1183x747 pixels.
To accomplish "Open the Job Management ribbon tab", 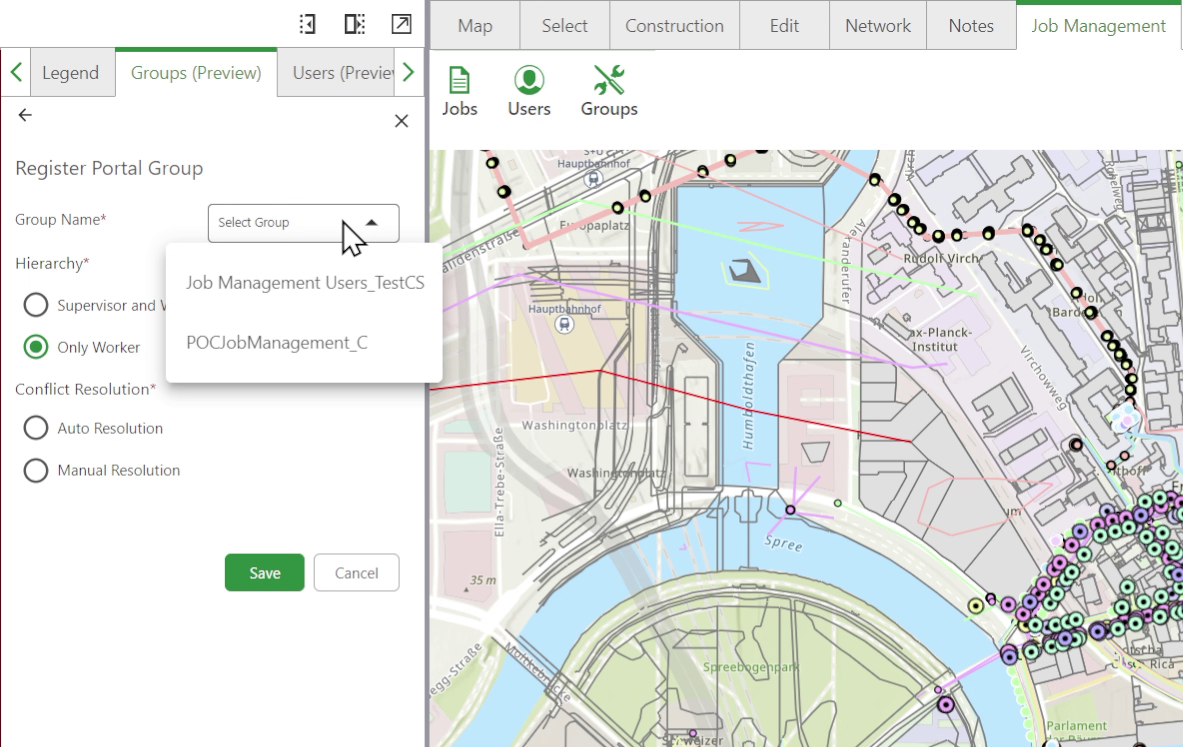I will [1098, 26].
